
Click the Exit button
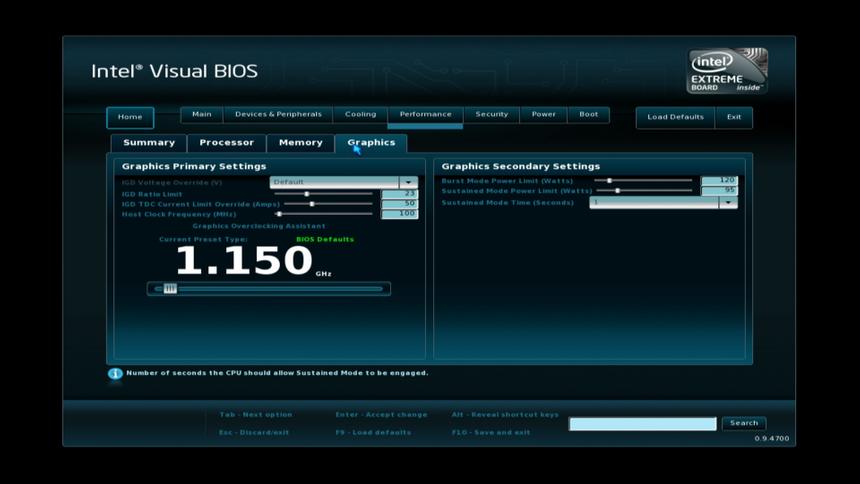pyautogui.click(x=734, y=117)
